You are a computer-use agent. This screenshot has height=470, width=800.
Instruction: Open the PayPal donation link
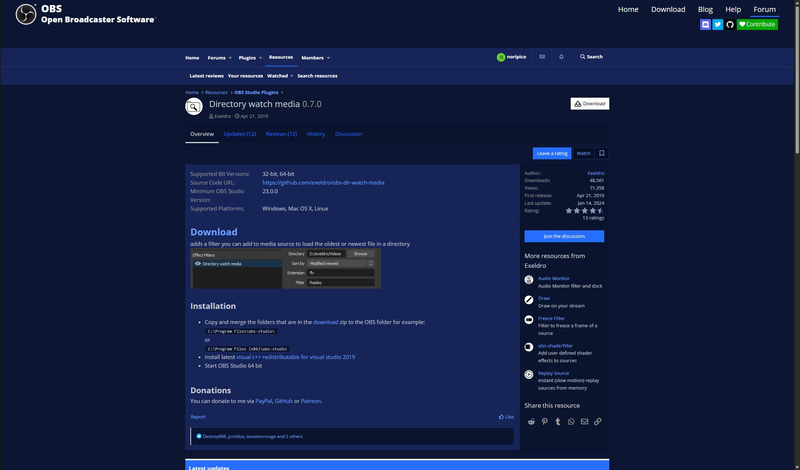pyautogui.click(x=264, y=401)
